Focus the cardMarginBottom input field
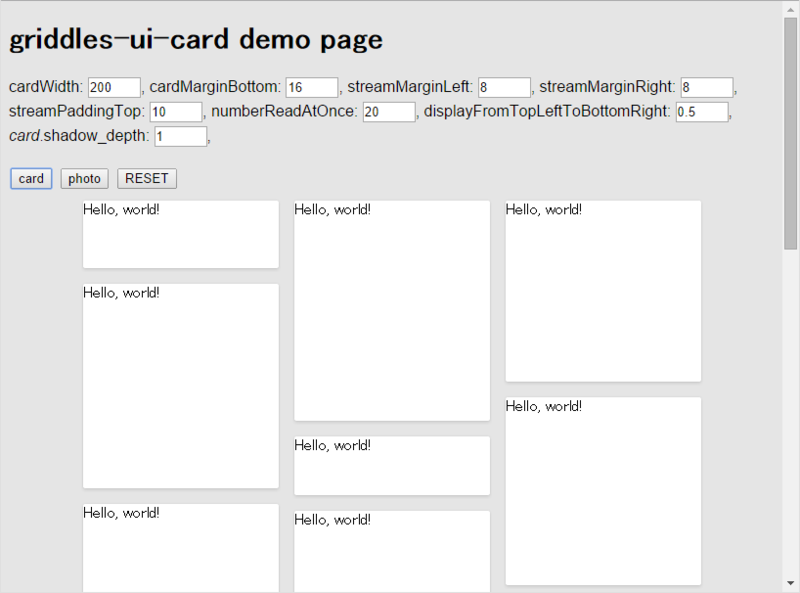800x593 pixels. pyautogui.click(x=312, y=87)
